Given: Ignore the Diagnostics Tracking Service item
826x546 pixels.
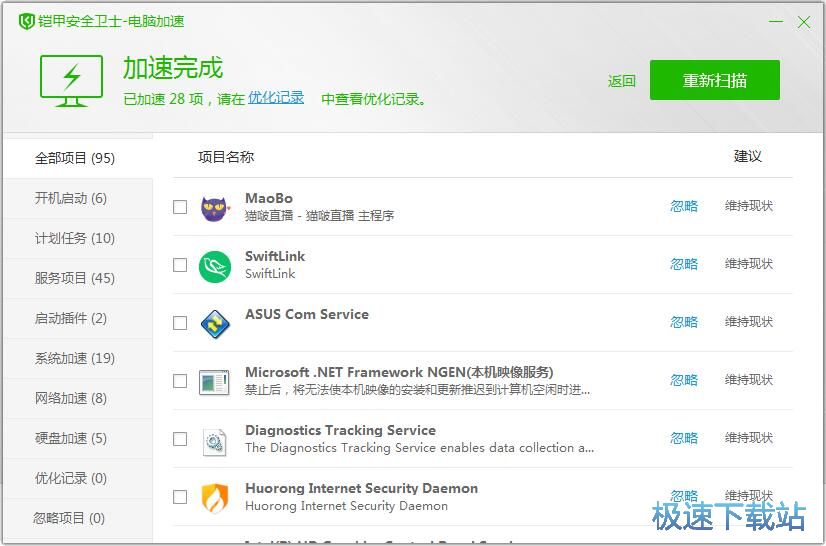Looking at the screenshot, I should point(684,438).
